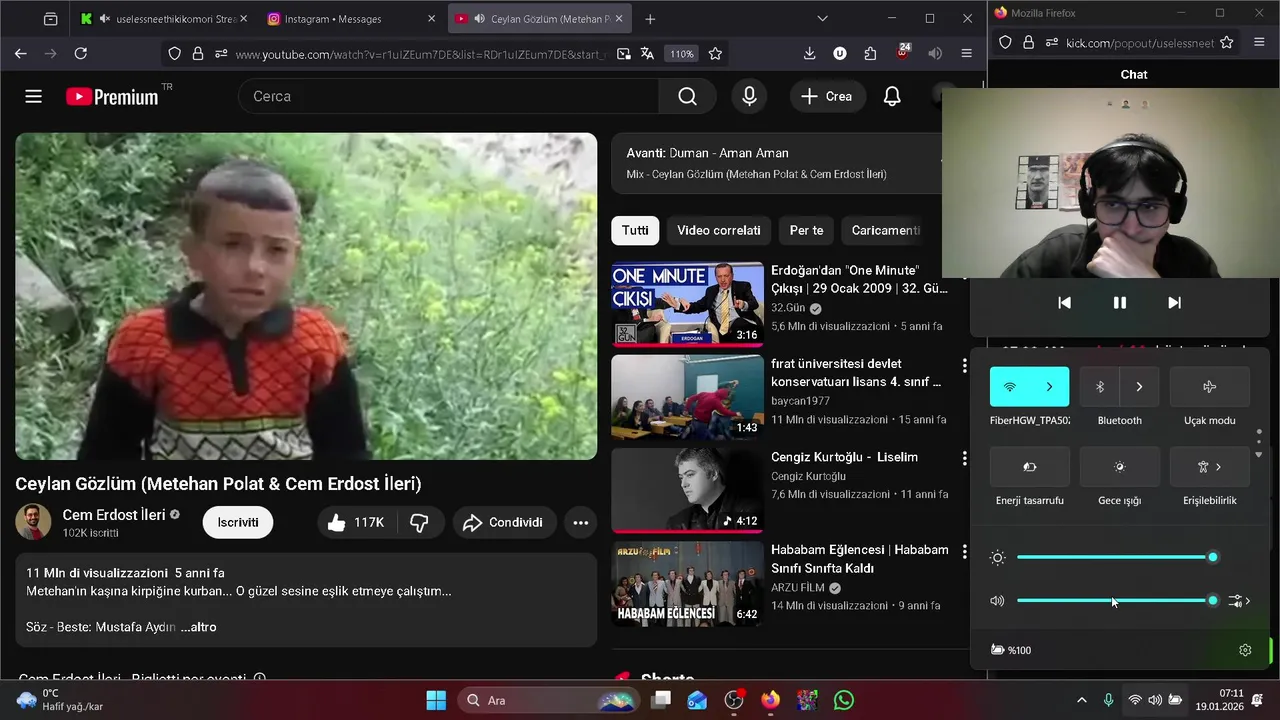Open the three-dot more actions under the video
1280x720 pixels.
pos(581,522)
